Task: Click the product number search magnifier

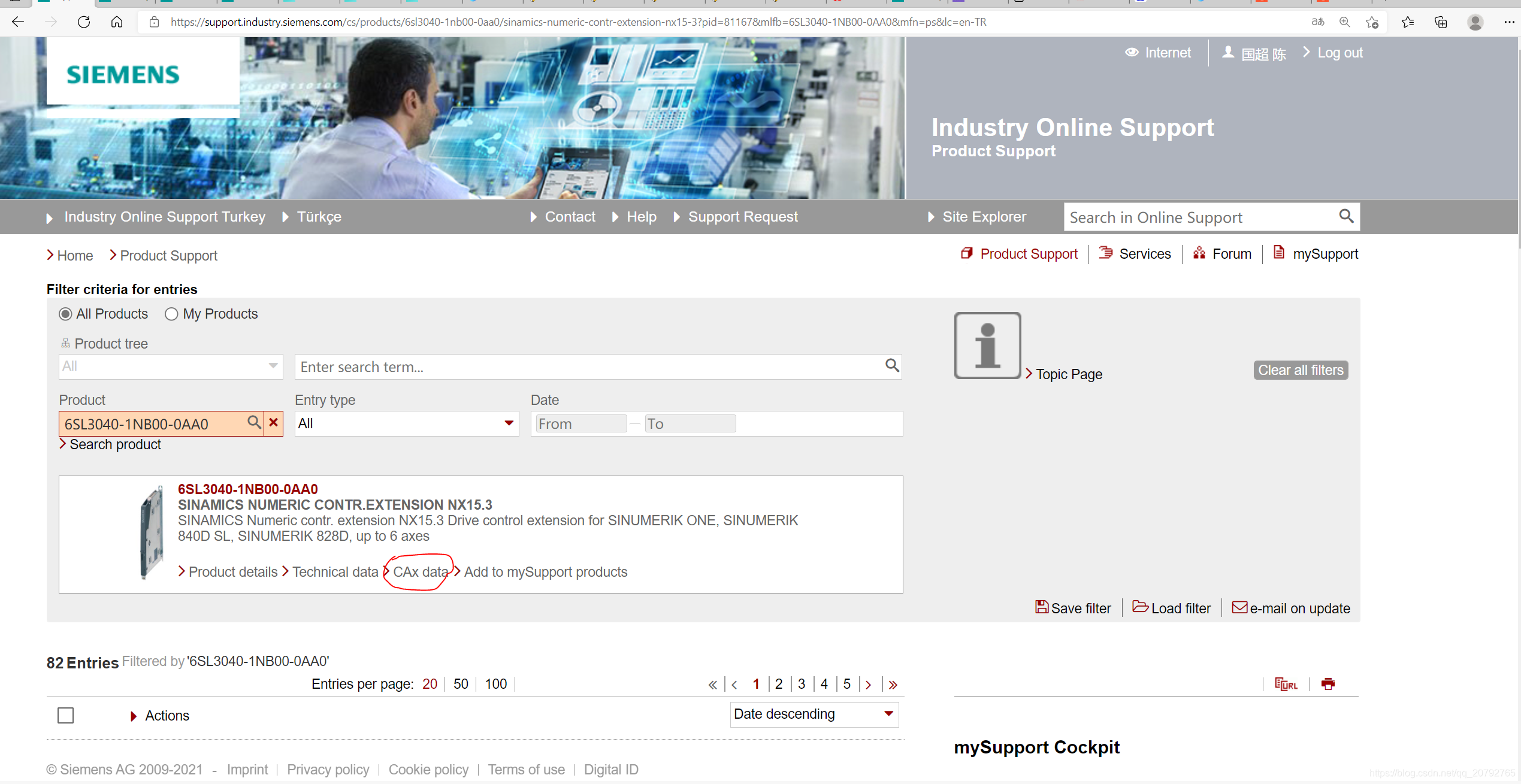Action: [255, 423]
